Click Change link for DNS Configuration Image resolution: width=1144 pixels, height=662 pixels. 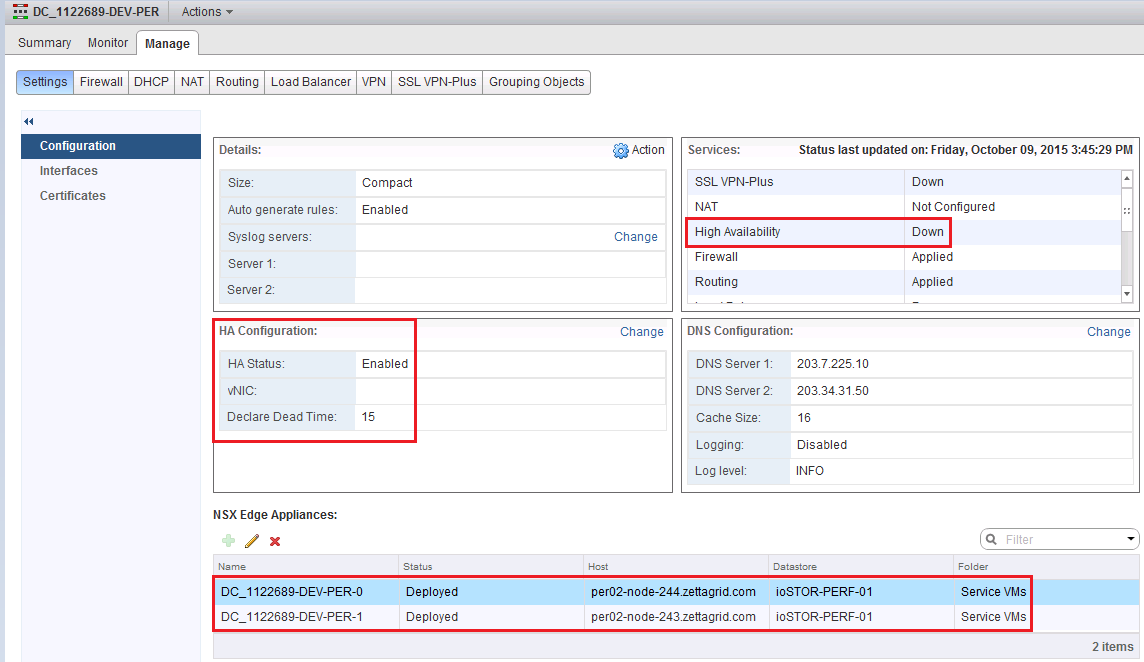[1108, 331]
